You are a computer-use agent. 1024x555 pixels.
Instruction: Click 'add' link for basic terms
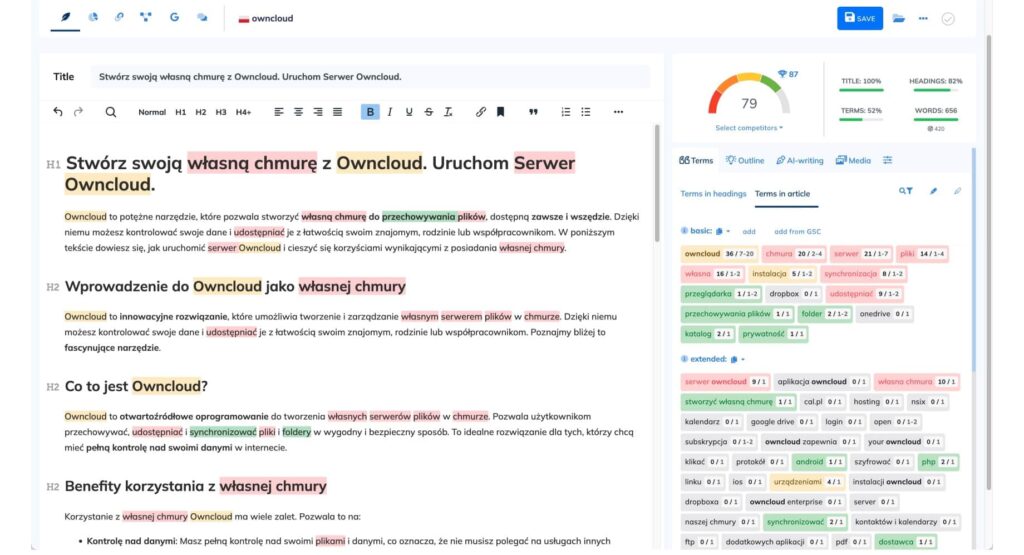[749, 231]
